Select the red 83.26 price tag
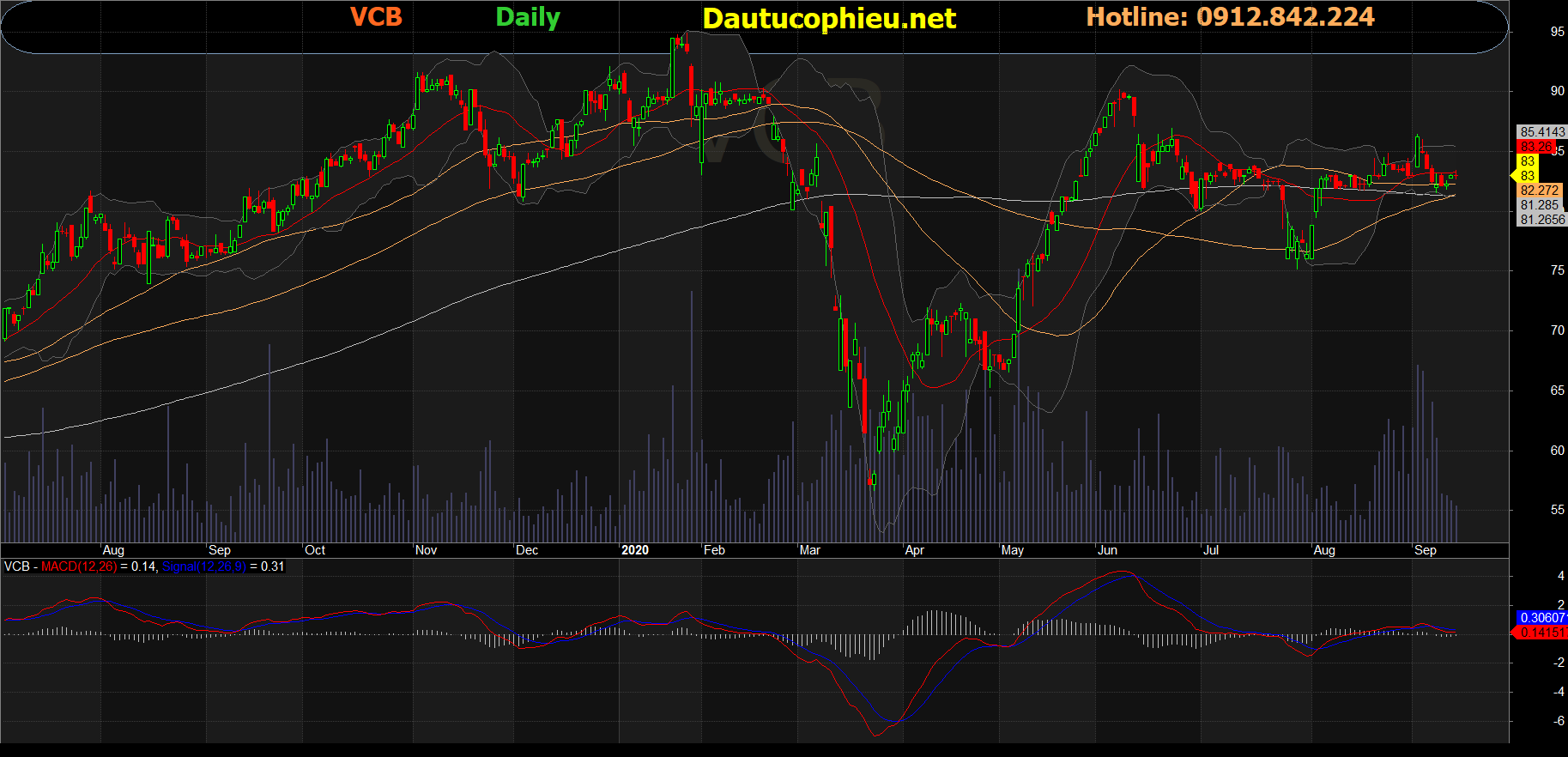This screenshot has width=1568, height=757. tap(1536, 147)
